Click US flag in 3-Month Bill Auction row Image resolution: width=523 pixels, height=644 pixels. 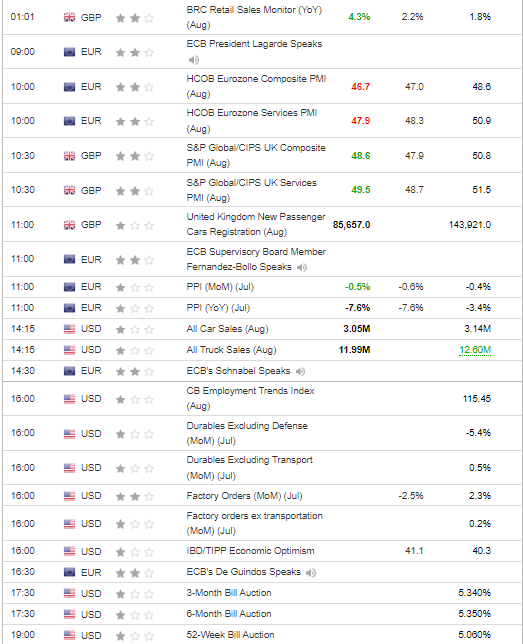click(x=69, y=593)
